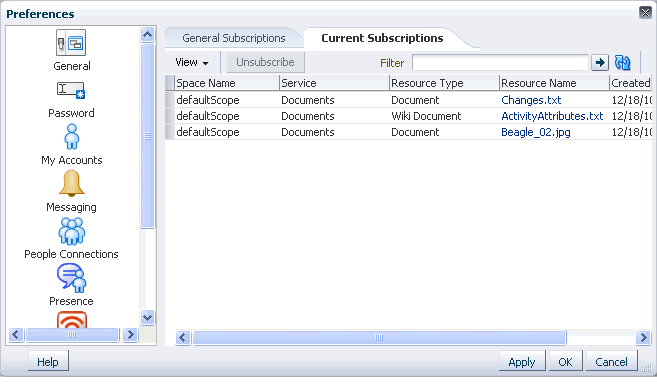The image size is (657, 386).
Task: Click the OK button
Action: [565, 362]
